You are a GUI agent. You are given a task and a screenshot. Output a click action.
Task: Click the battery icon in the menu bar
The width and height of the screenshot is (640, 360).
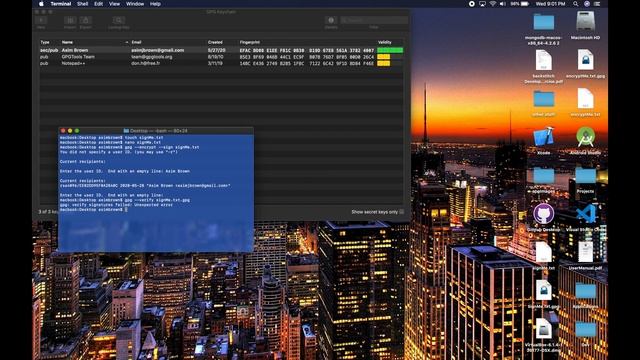[525, 4]
